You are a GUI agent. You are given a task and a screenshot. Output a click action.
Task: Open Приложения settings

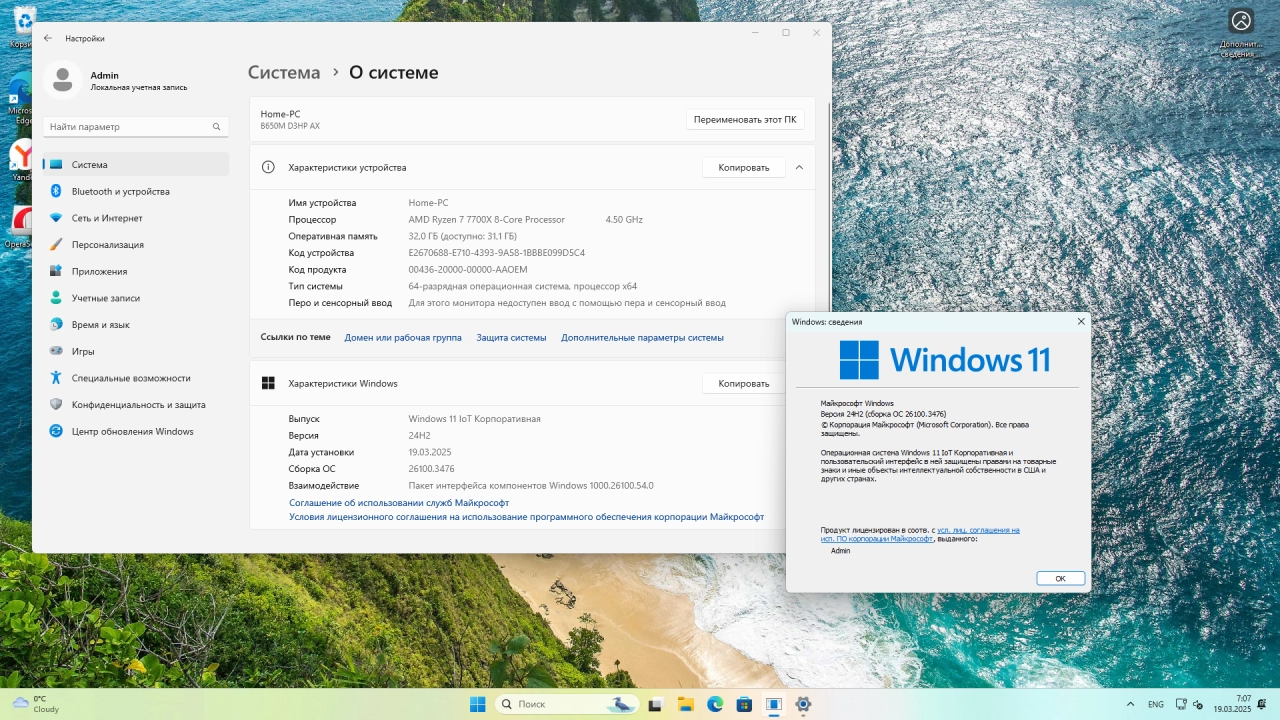[x=136, y=271]
